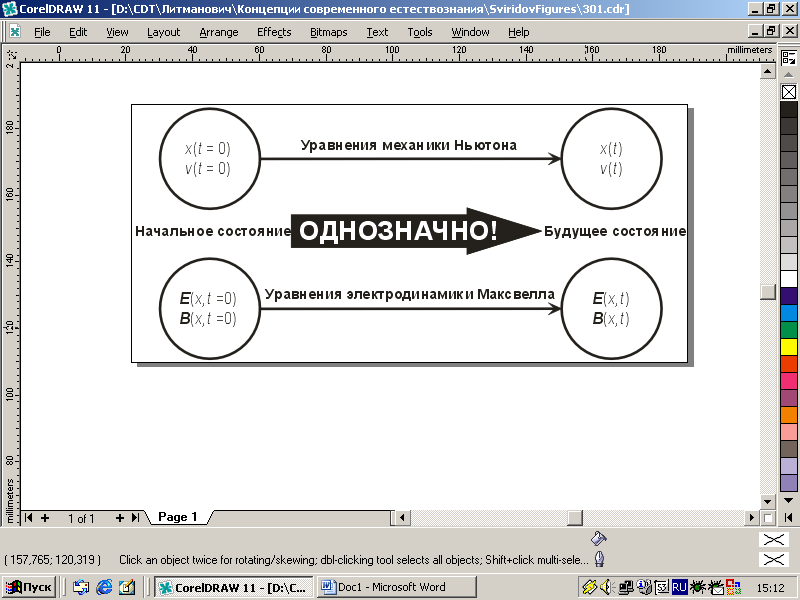This screenshot has height=600, width=800.
Task: Open the File menu
Action: 42,32
